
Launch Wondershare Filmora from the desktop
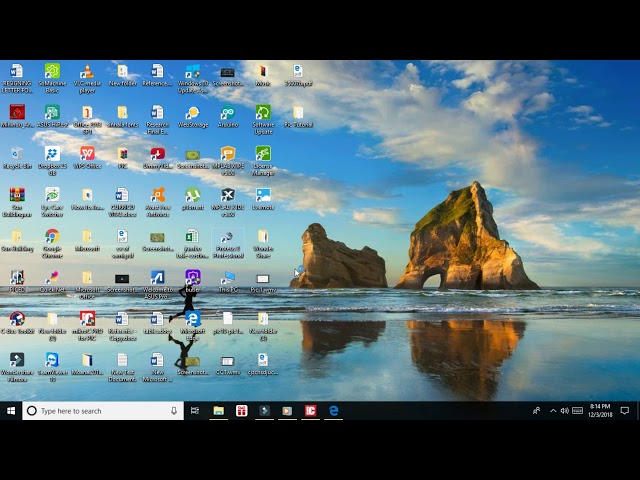point(17,360)
